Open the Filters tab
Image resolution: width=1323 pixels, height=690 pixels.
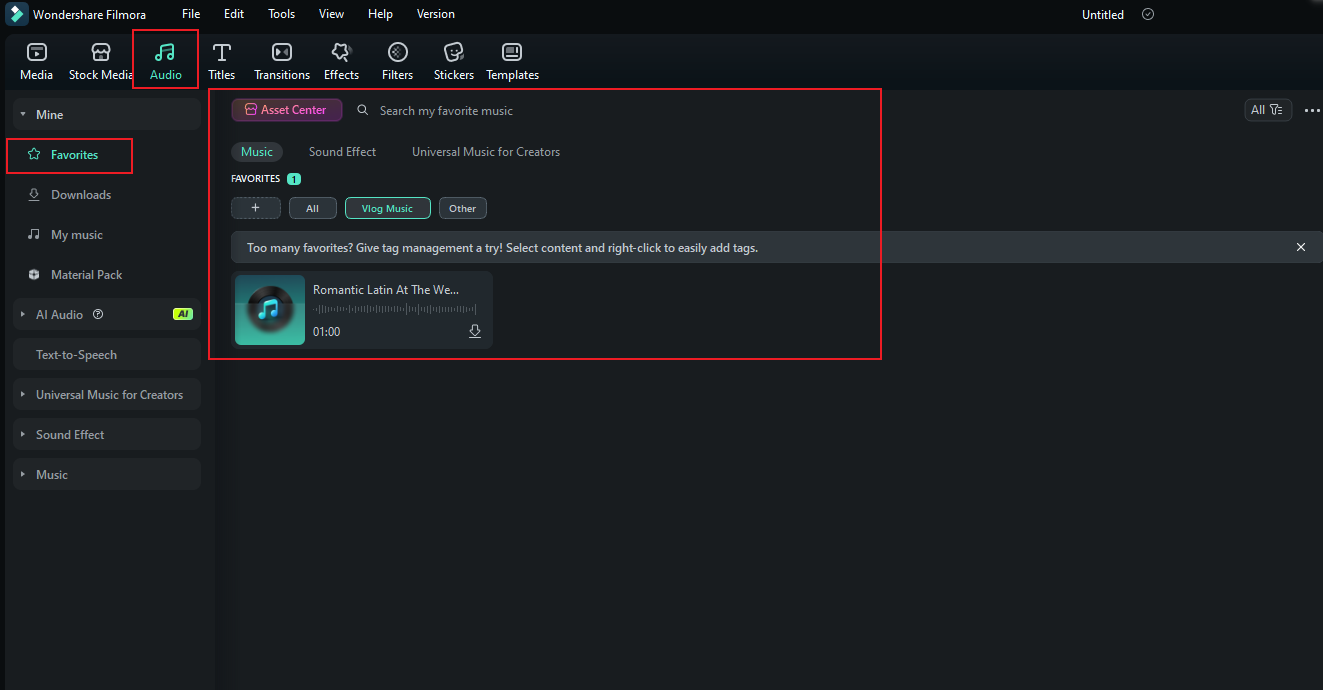(398, 62)
